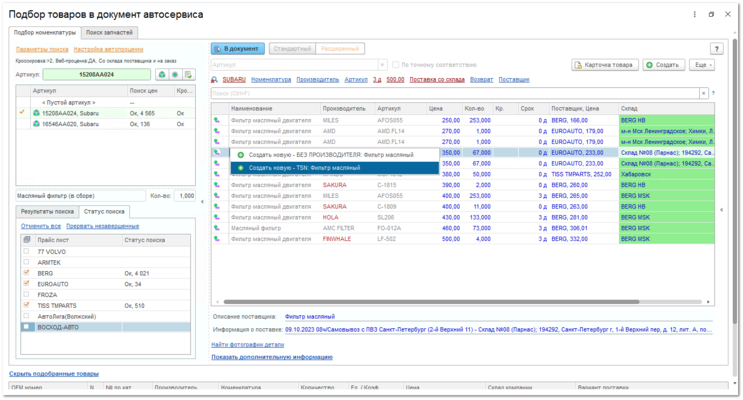This screenshot has width=743, height=400.
Task: Click the recycle icon in the 16546AA020, Subaru row
Action: point(36,124)
